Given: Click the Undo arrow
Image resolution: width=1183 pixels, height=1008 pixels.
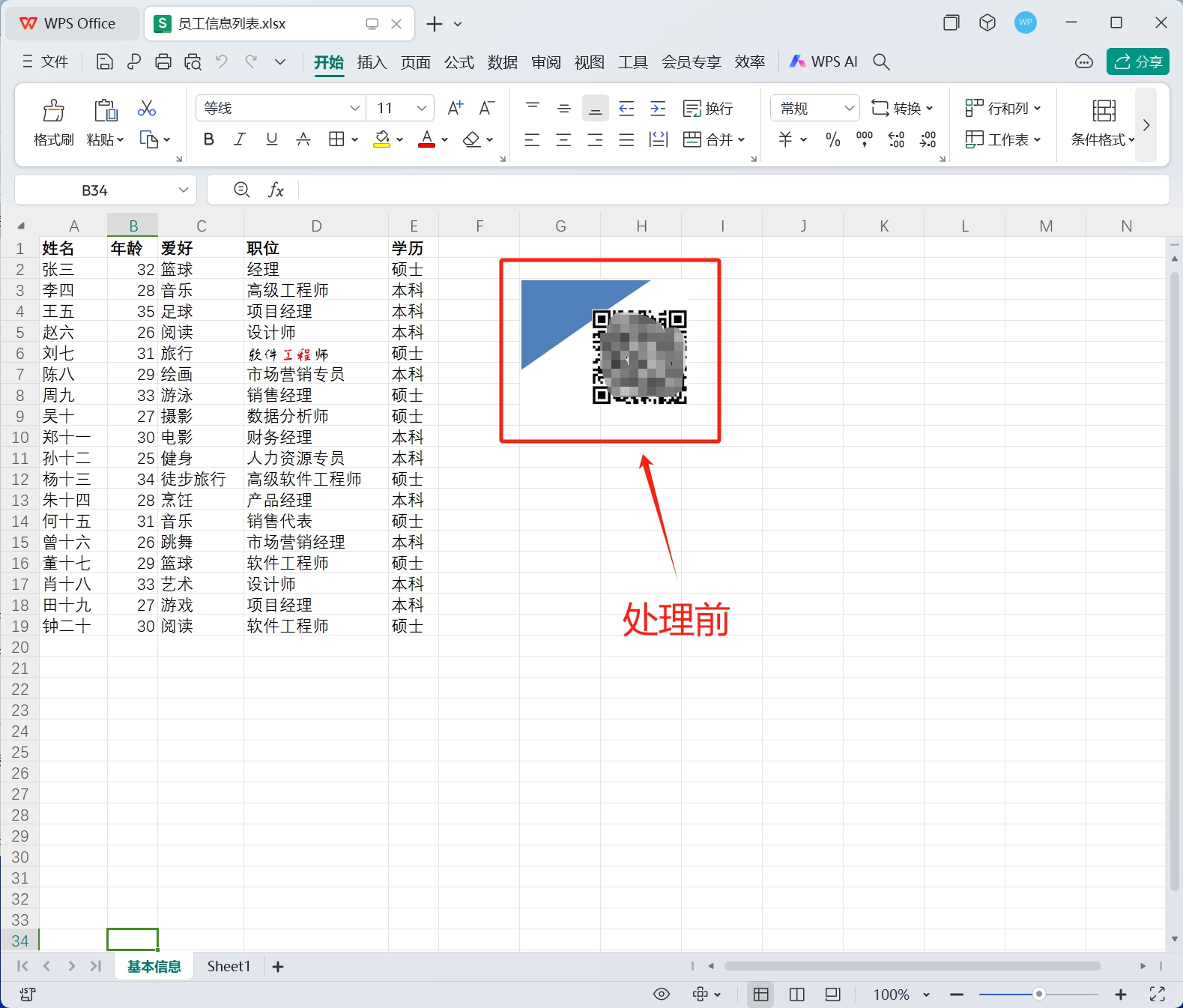Looking at the screenshot, I should [x=222, y=61].
